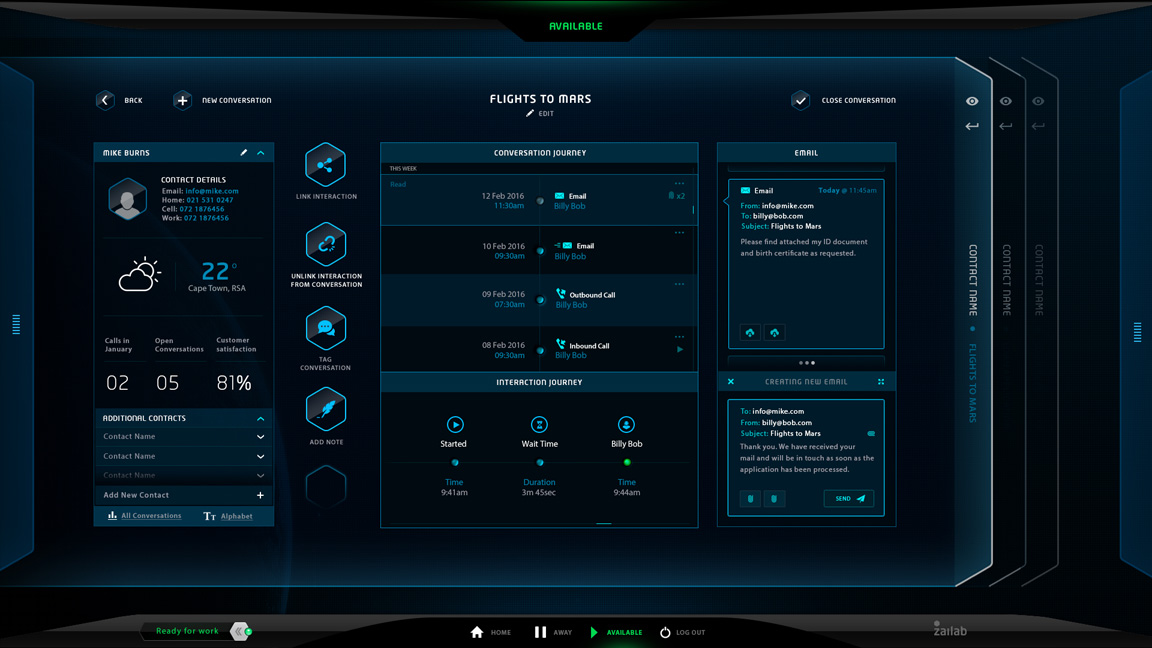Select the Link Interaction icon
The height and width of the screenshot is (648, 1152).
pyautogui.click(x=325, y=164)
